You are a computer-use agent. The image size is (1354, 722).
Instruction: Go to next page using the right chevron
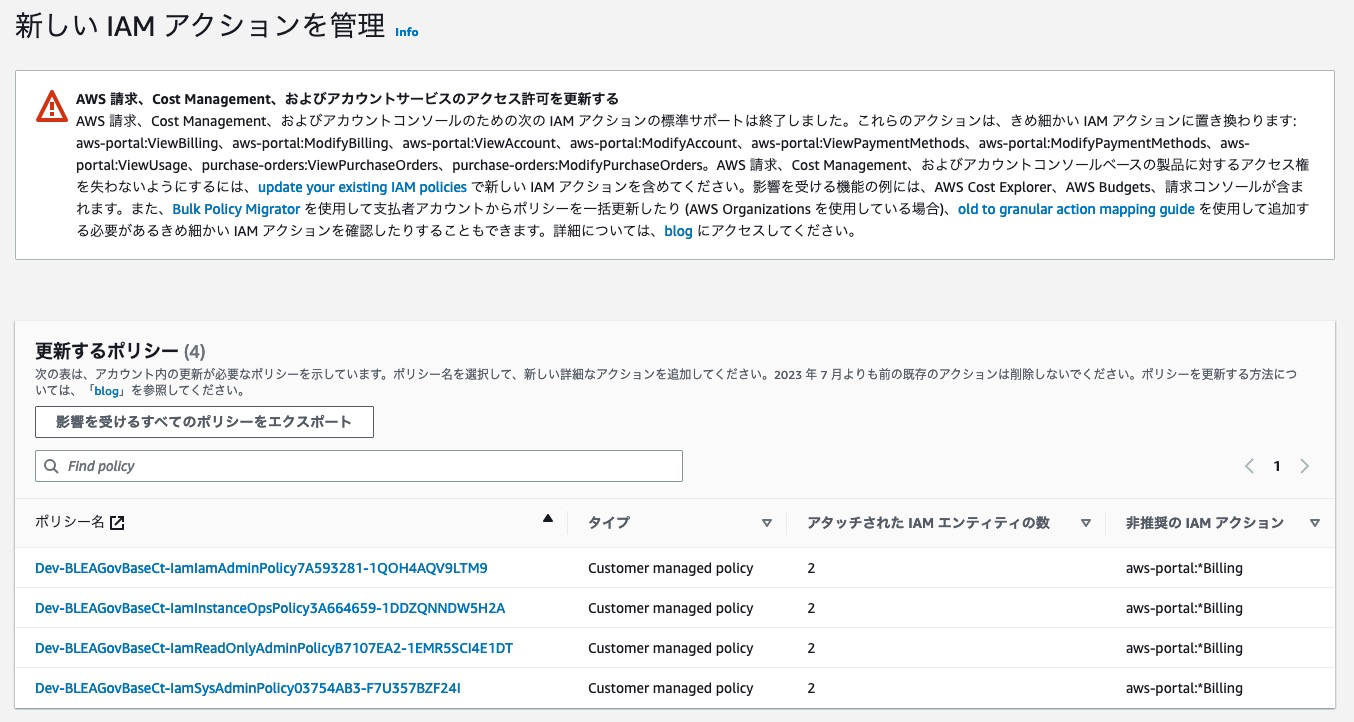(x=1305, y=466)
